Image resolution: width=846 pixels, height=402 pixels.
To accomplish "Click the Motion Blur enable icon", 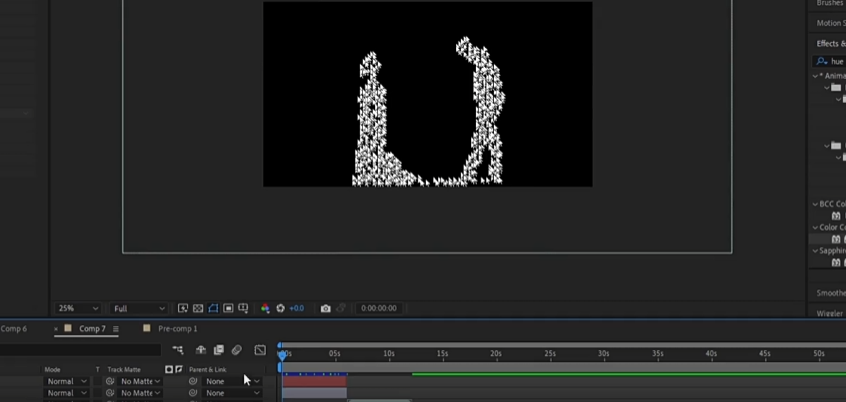I will tap(237, 350).
